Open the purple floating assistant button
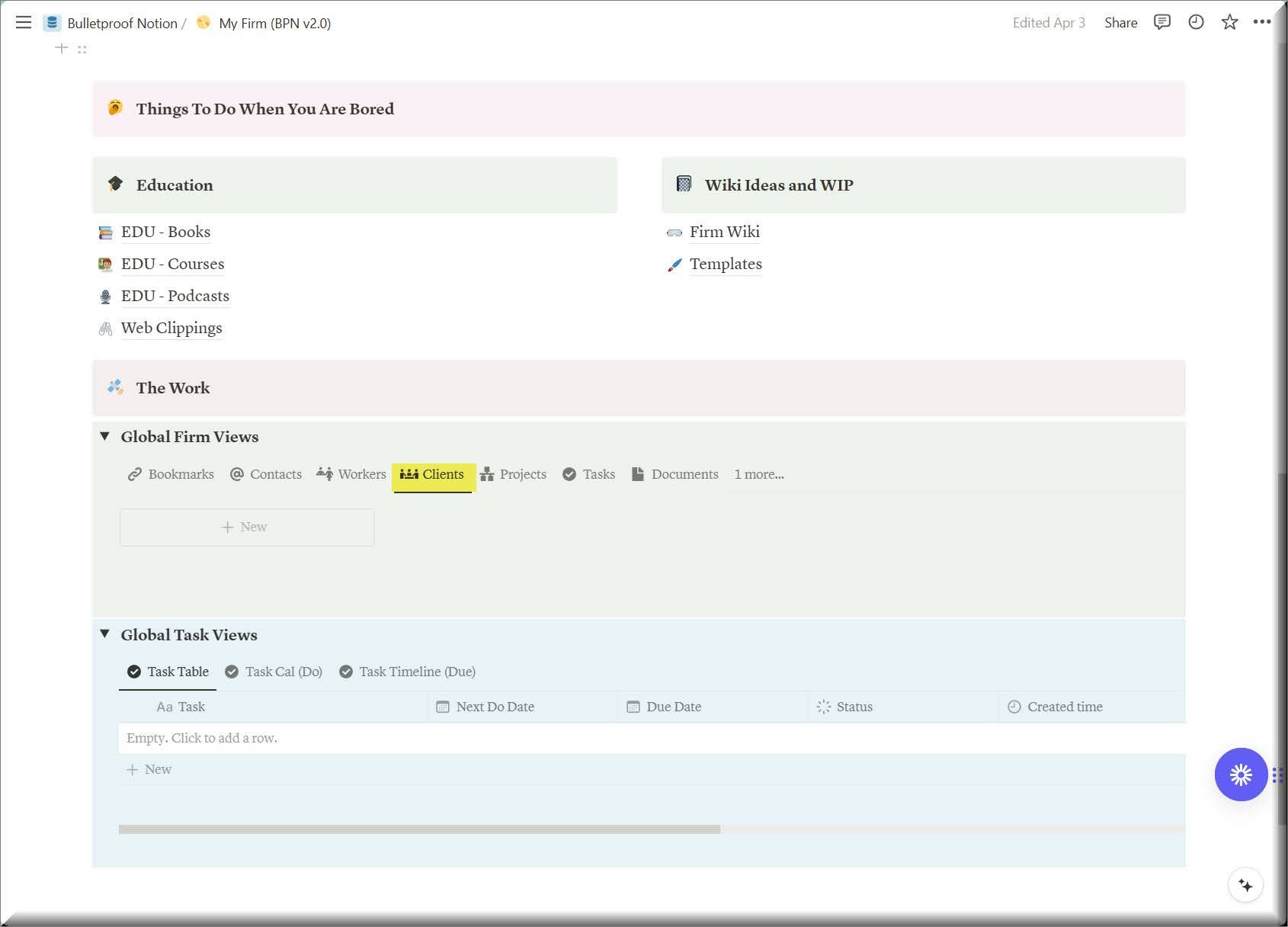Screen dimensions: 1288x927 pyautogui.click(x=1241, y=775)
